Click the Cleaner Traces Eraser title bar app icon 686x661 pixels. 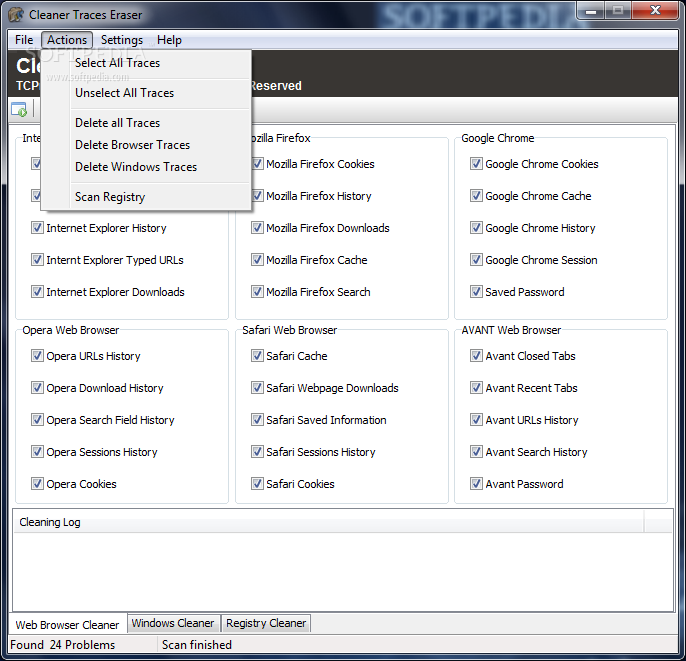tap(16, 14)
